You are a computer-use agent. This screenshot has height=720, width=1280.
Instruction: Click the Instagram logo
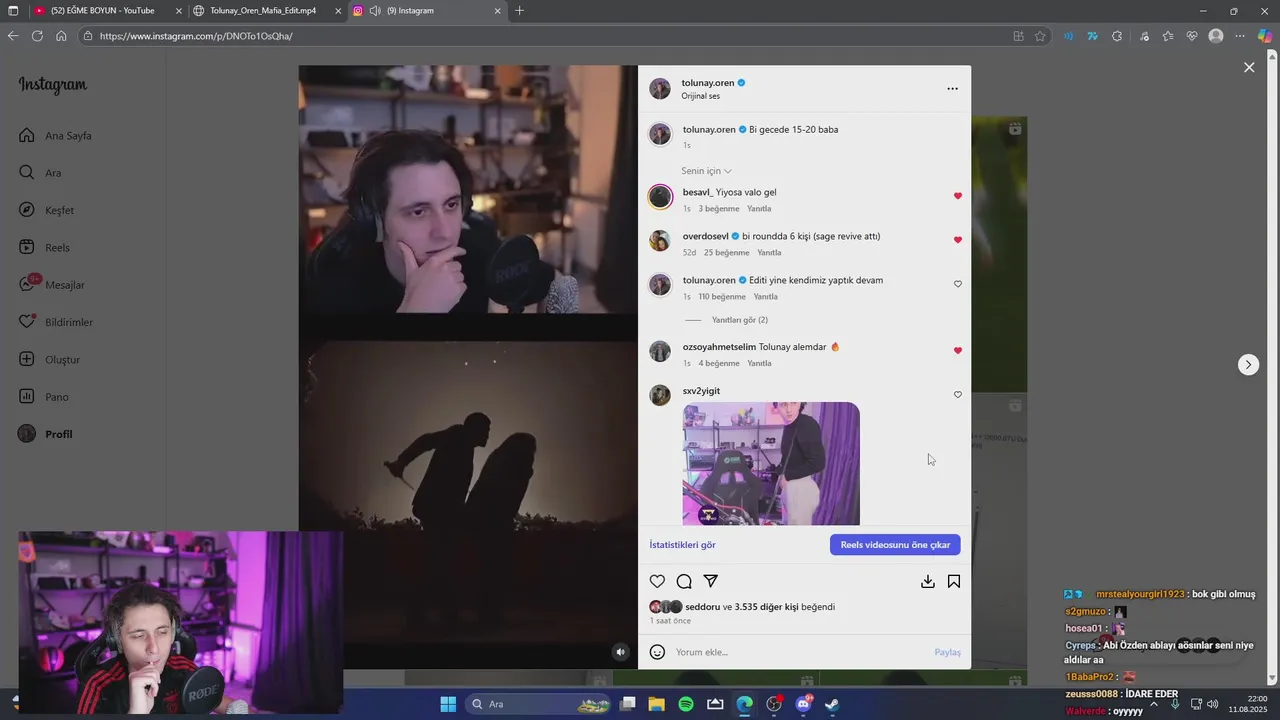[x=53, y=85]
